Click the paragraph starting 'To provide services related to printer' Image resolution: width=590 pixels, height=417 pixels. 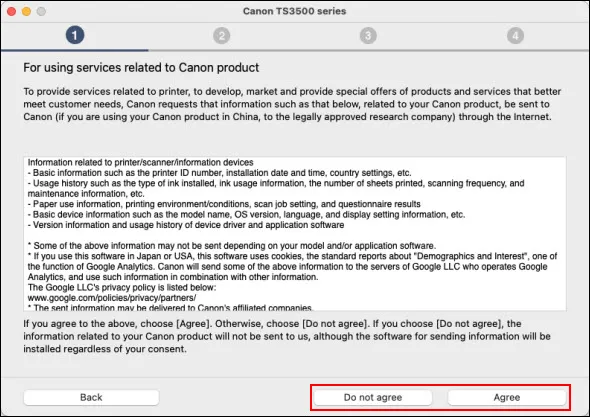click(292, 104)
